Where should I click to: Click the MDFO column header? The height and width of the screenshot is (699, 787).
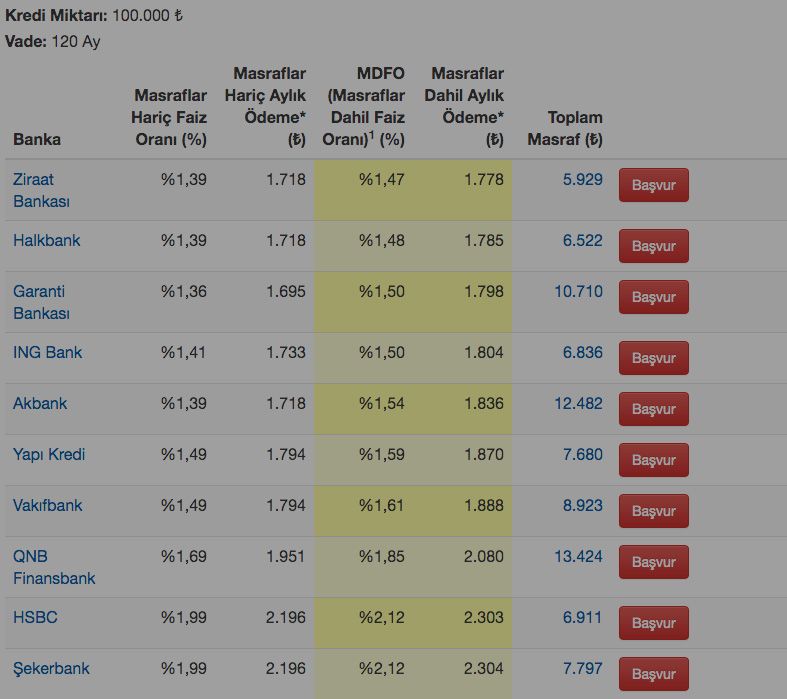pos(365,106)
